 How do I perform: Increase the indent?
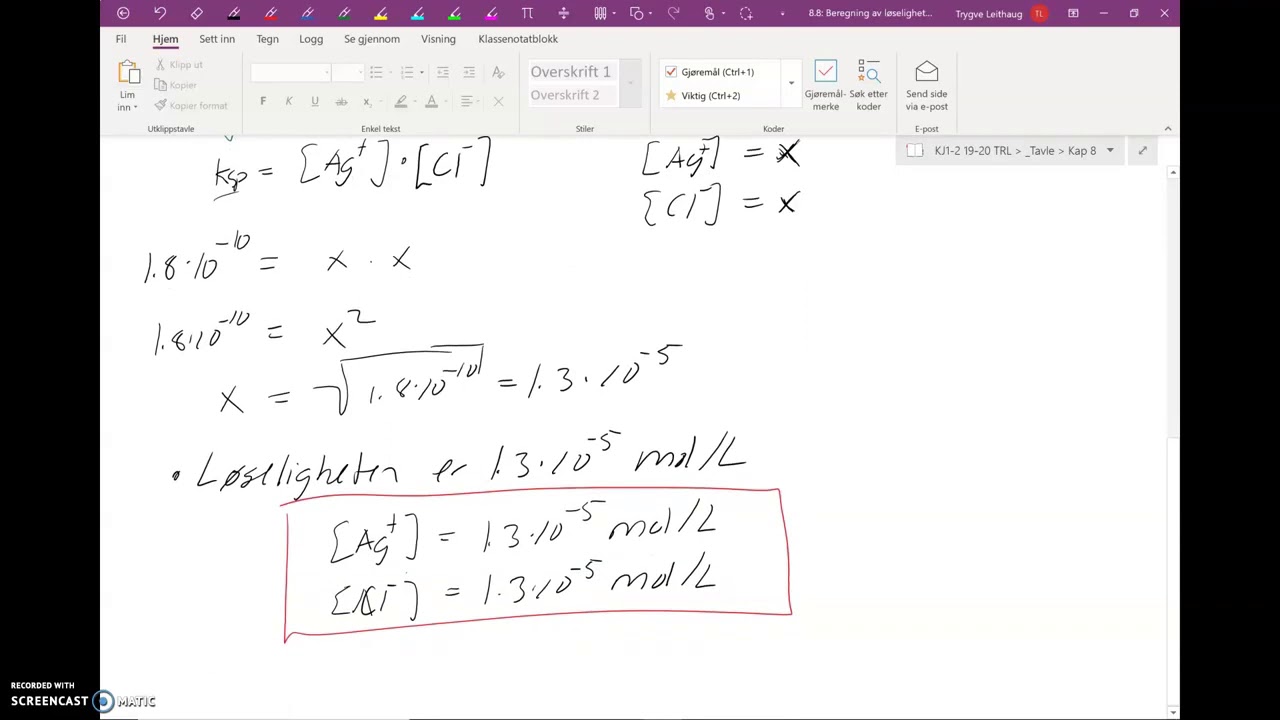469,72
